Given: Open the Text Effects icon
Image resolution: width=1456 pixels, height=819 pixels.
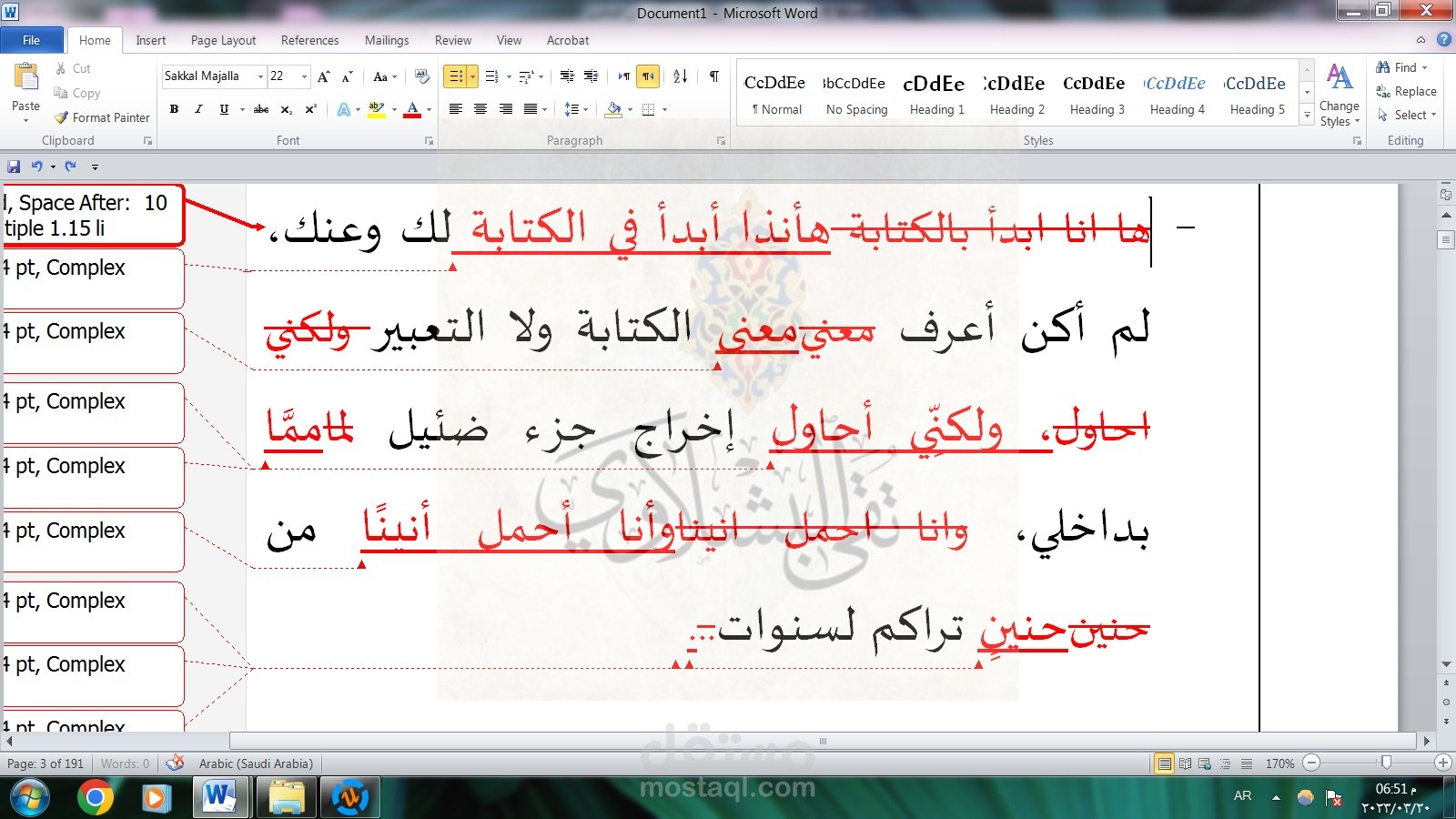Looking at the screenshot, I should tap(344, 109).
